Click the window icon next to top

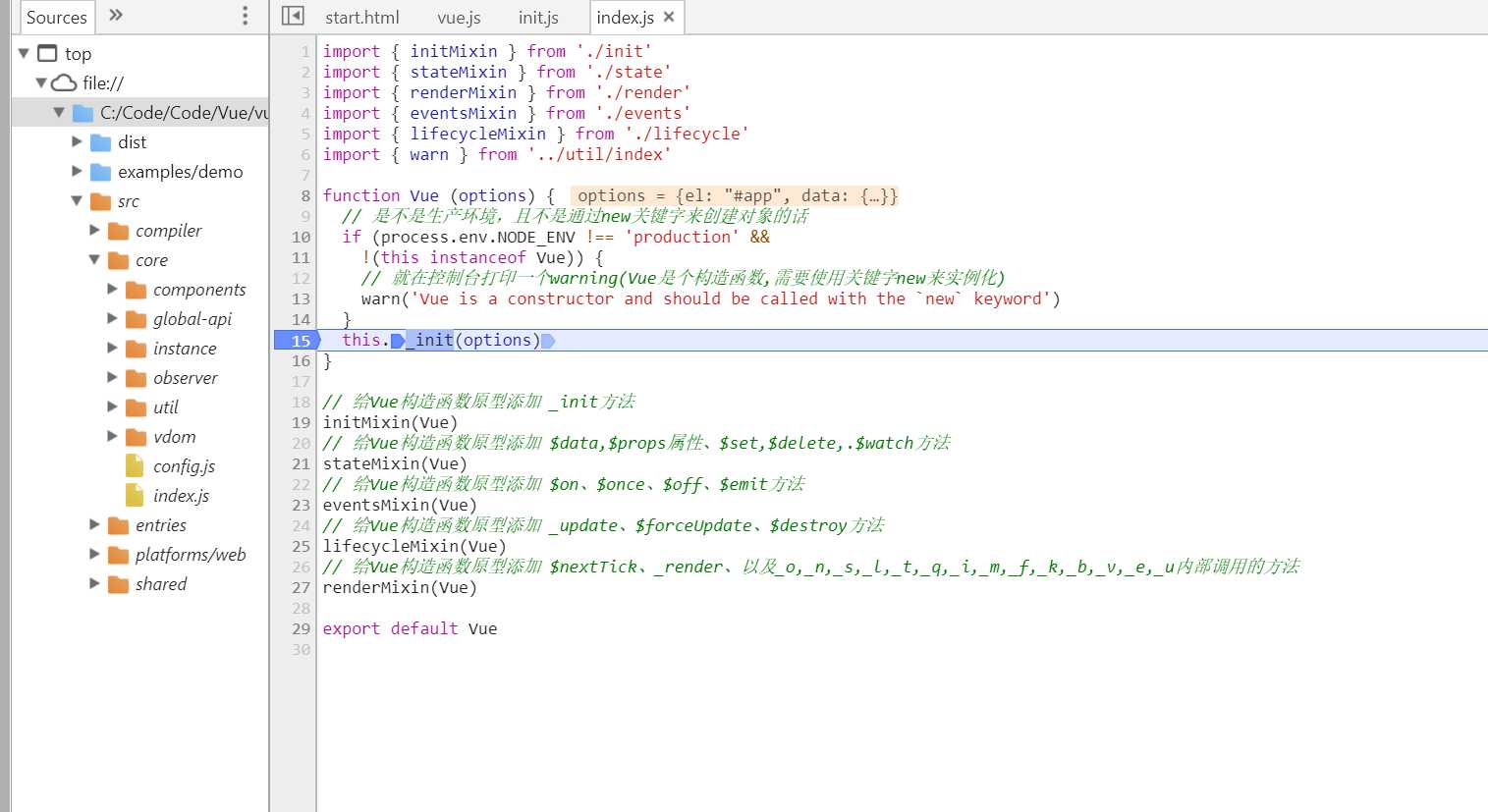(x=47, y=53)
